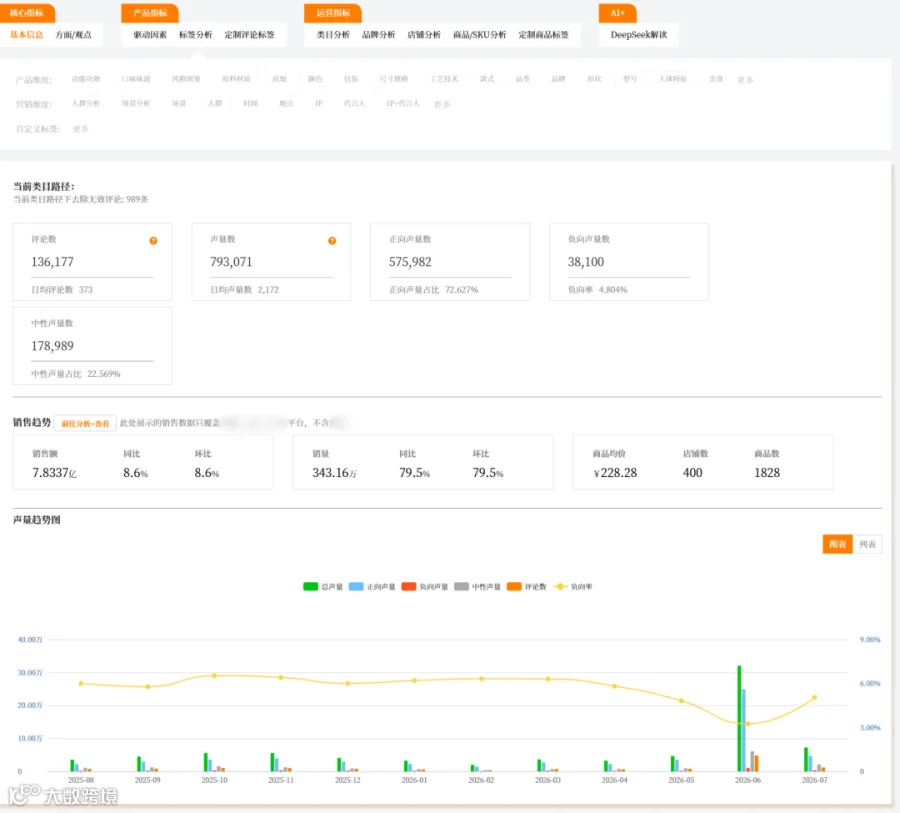Expand 更多 in the 营销维度 row

pyautogui.click(x=442, y=104)
